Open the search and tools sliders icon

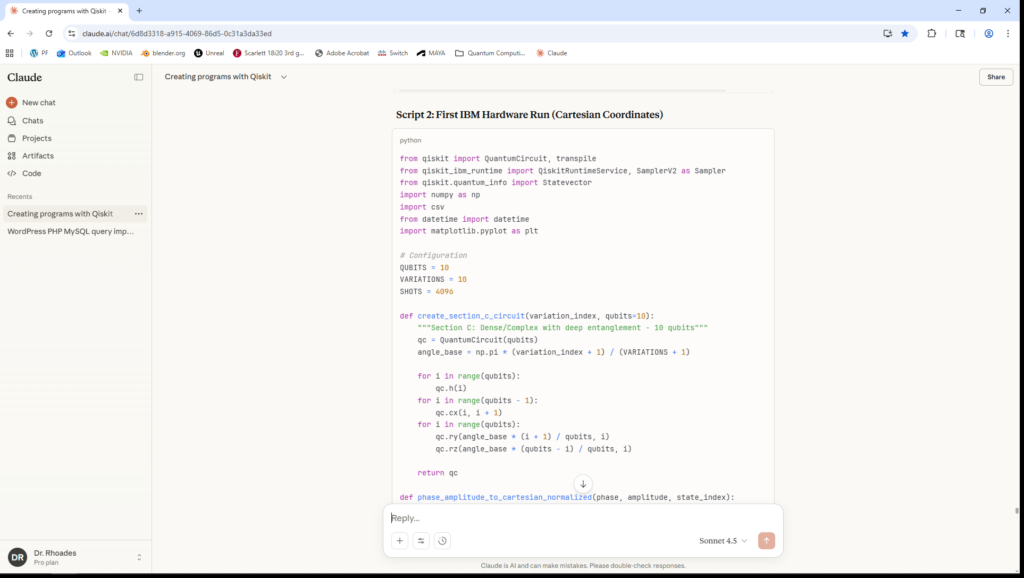pyautogui.click(x=421, y=540)
